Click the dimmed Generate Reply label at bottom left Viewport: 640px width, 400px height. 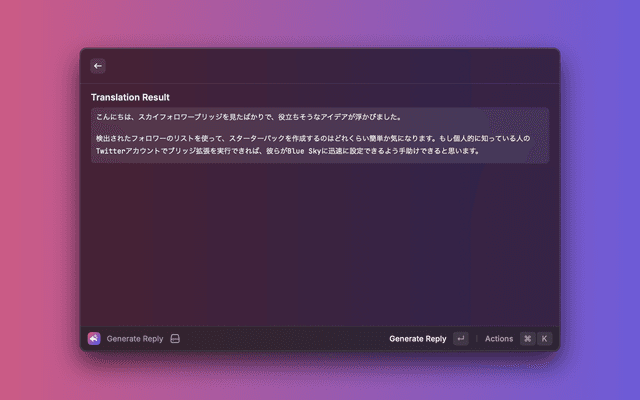tap(135, 339)
